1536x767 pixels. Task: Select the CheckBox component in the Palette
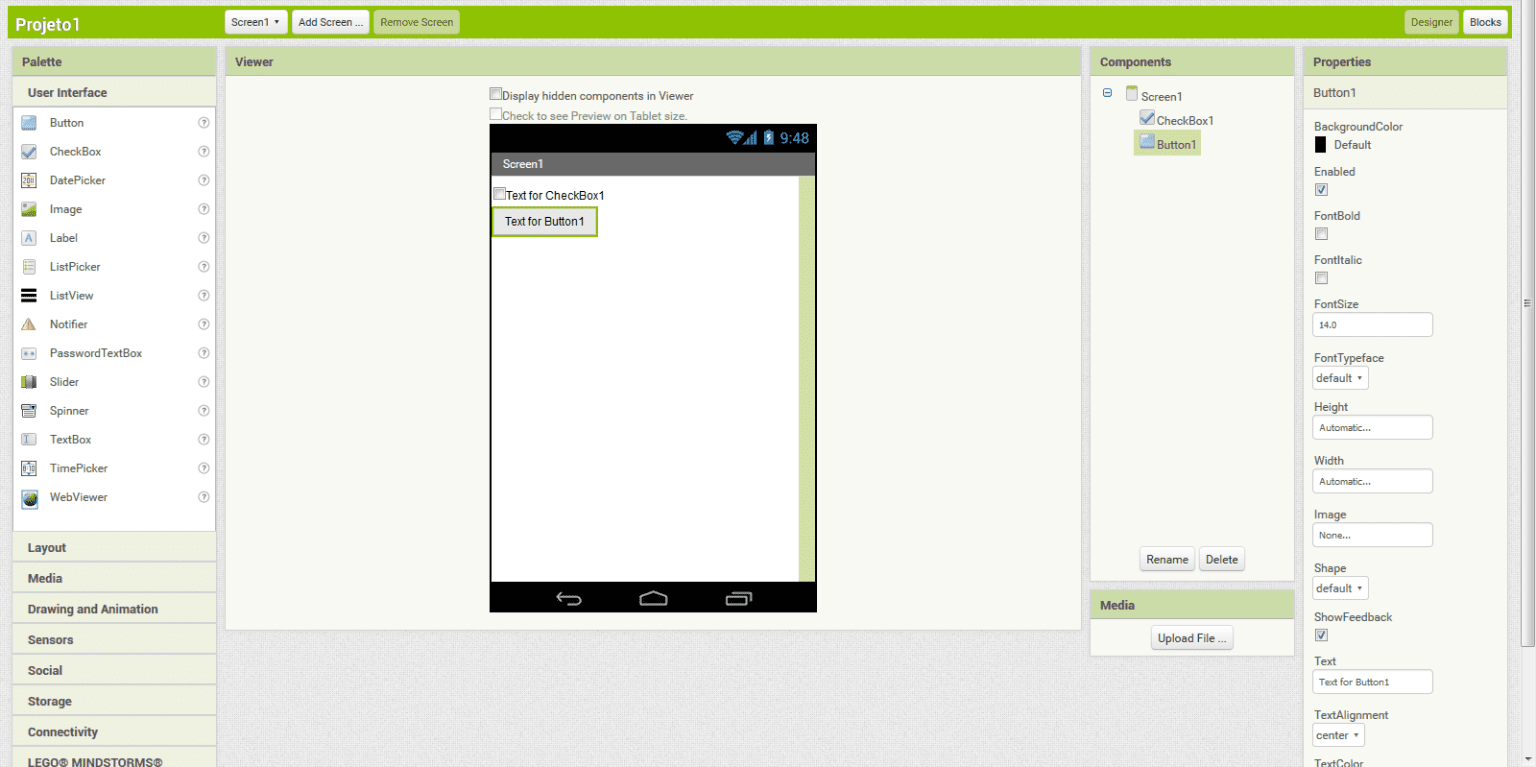coord(73,151)
